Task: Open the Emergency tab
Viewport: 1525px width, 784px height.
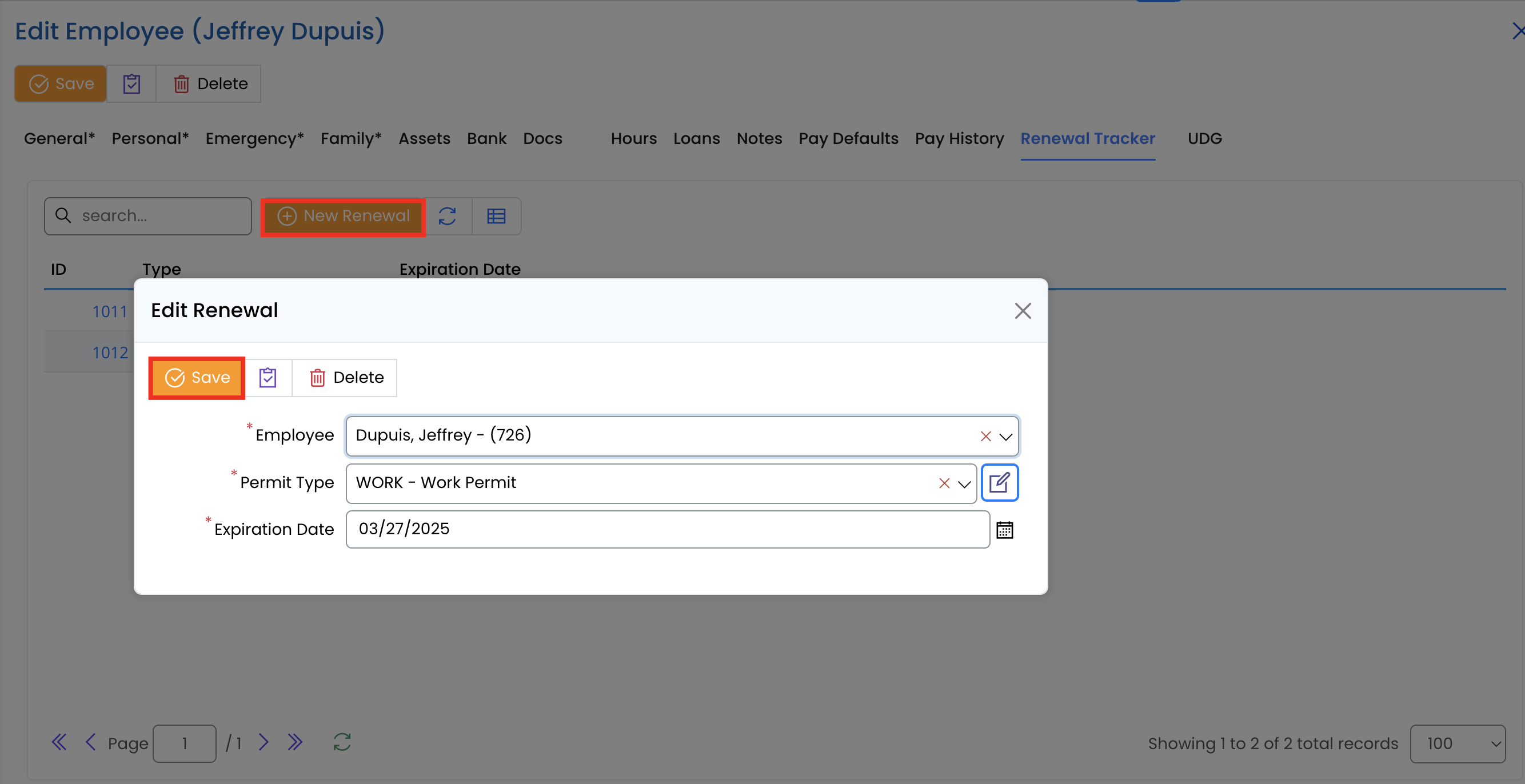Action: click(254, 138)
